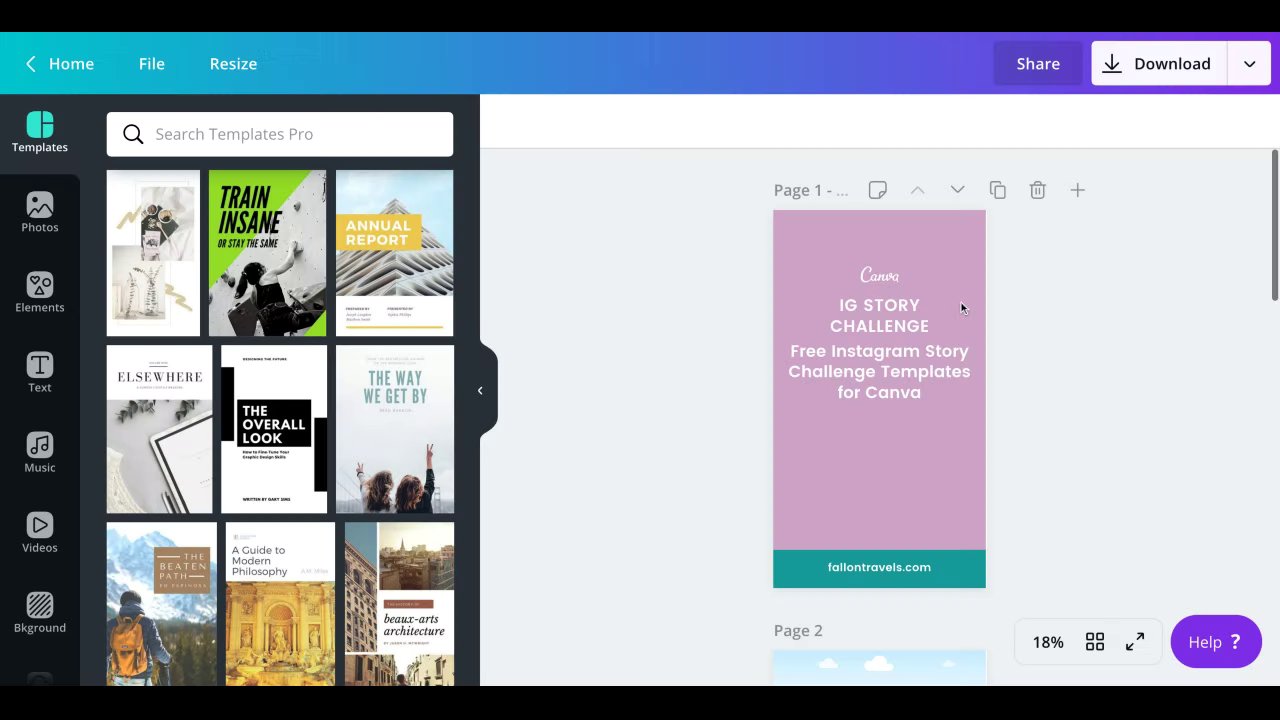Open the File menu
The height and width of the screenshot is (720, 1280).
[152, 64]
